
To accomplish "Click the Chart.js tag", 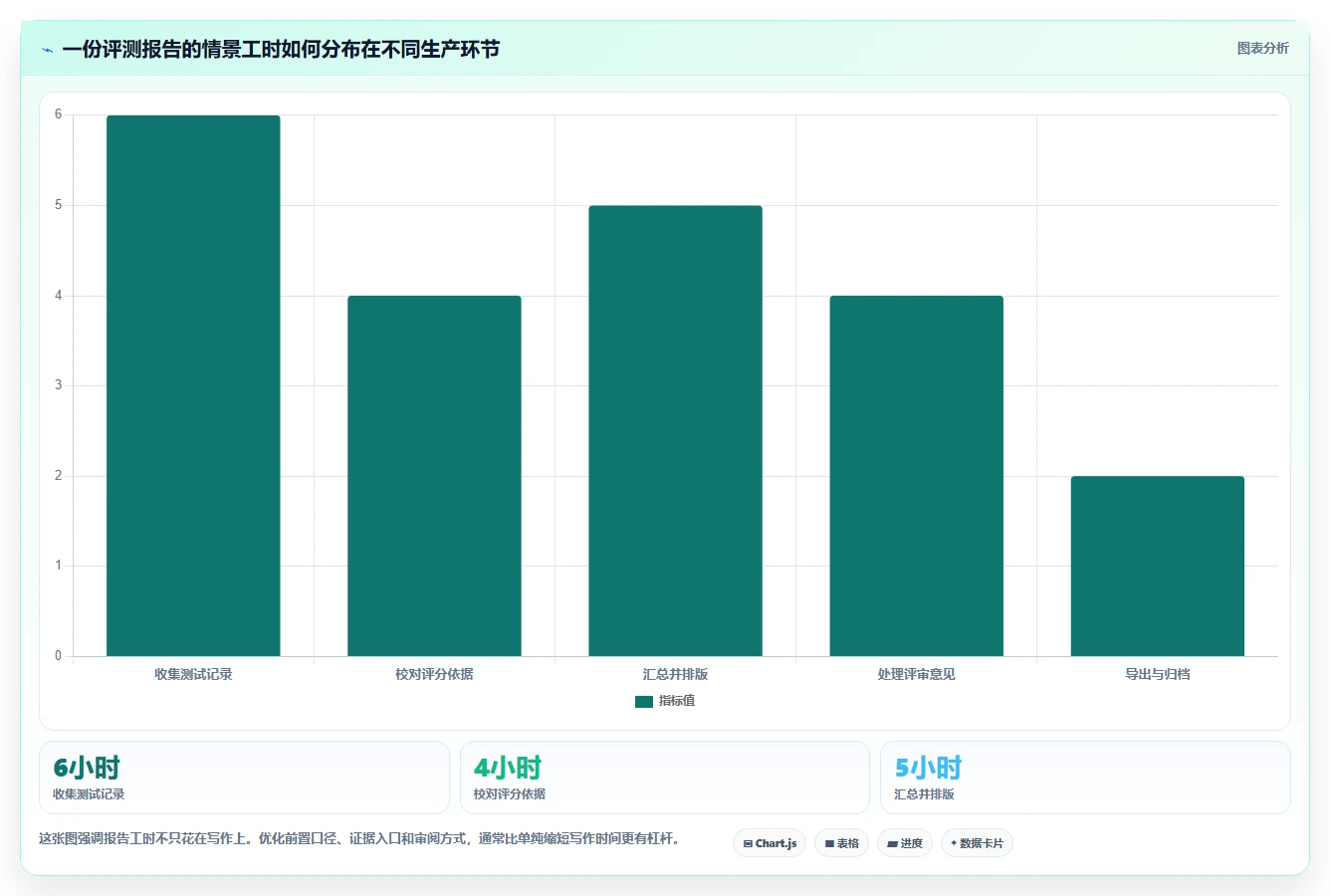I will coord(770,843).
